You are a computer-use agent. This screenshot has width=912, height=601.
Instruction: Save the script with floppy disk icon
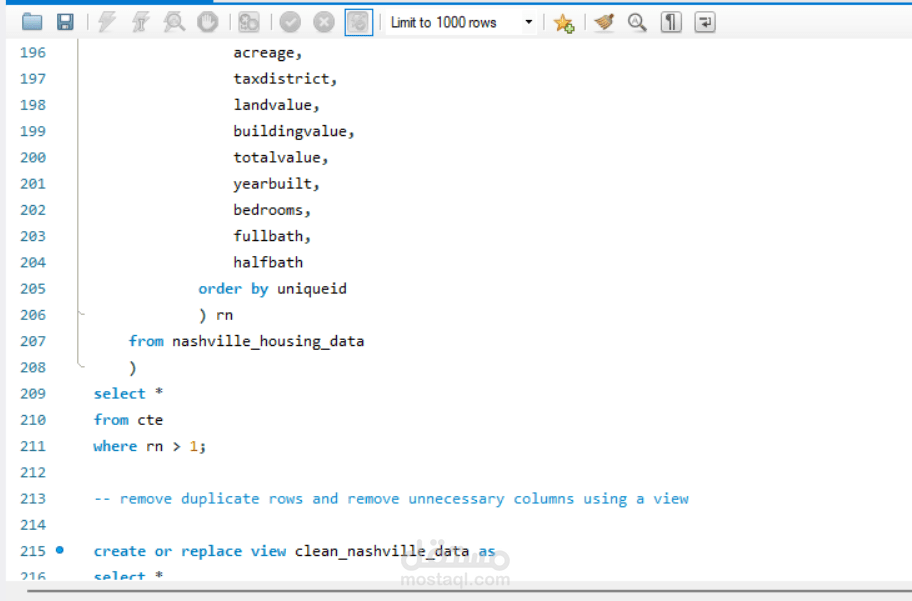65,23
